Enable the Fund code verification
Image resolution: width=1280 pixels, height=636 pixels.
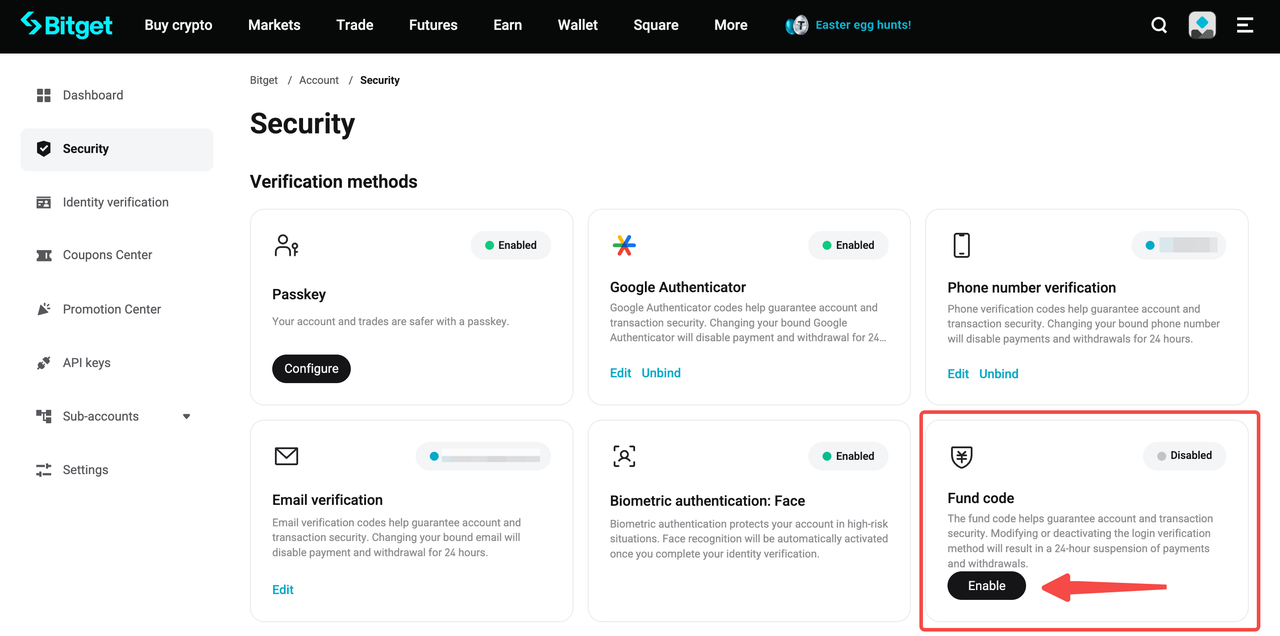point(986,585)
